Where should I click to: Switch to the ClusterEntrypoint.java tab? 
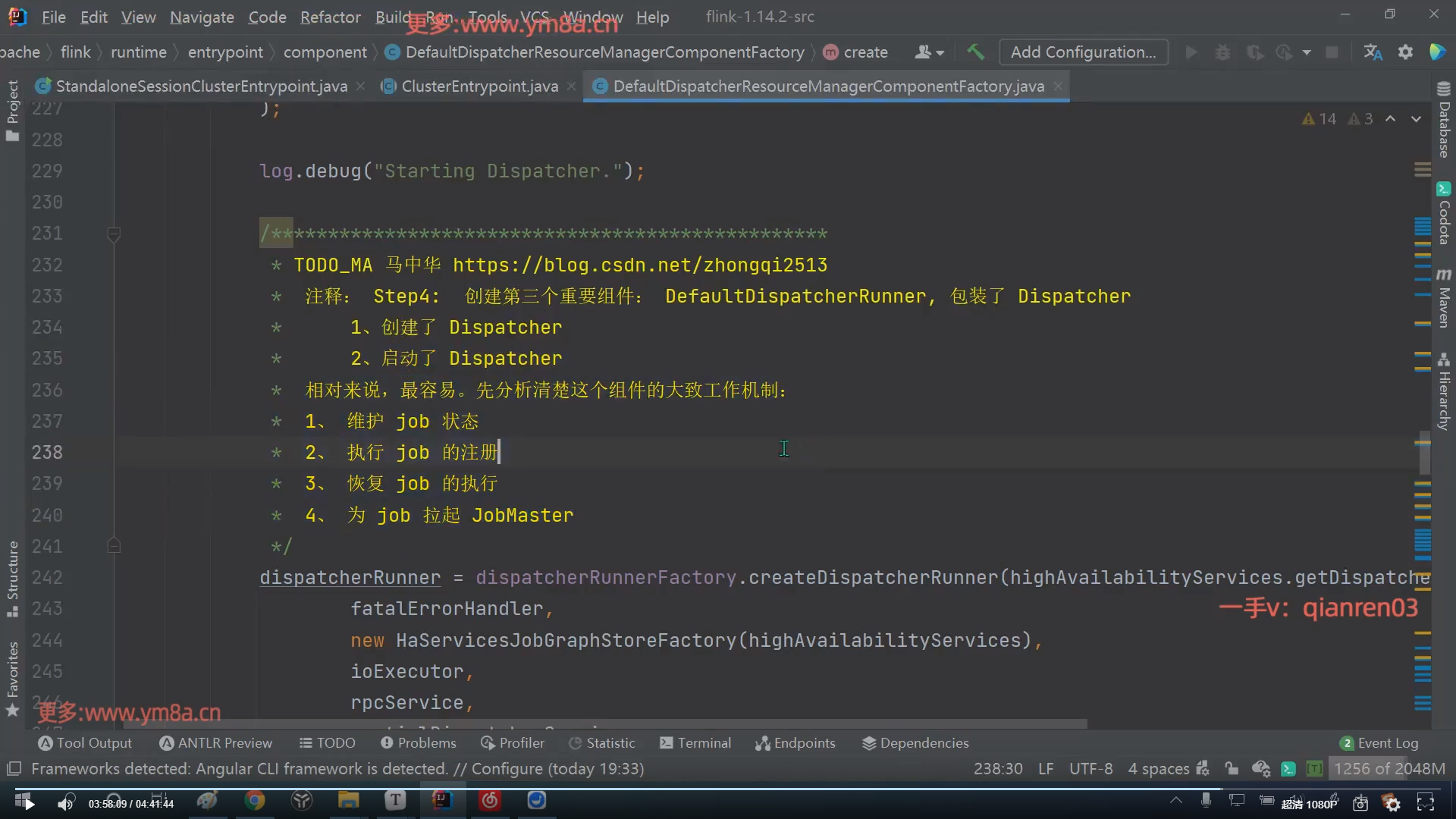479,86
